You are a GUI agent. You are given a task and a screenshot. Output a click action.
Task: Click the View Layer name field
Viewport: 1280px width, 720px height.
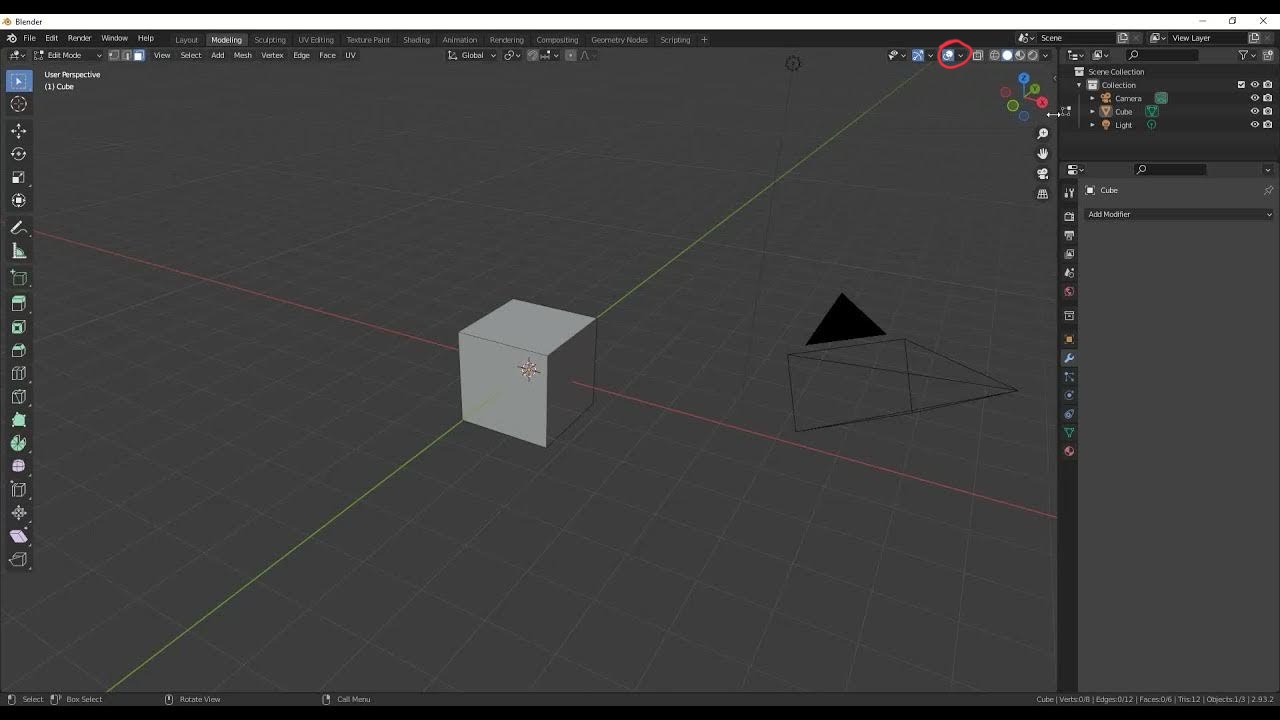click(1208, 38)
